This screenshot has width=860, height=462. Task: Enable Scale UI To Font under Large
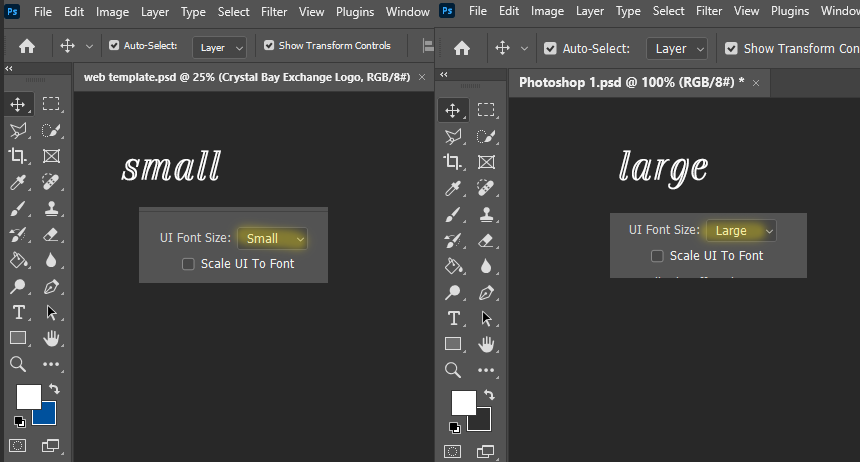coord(657,256)
